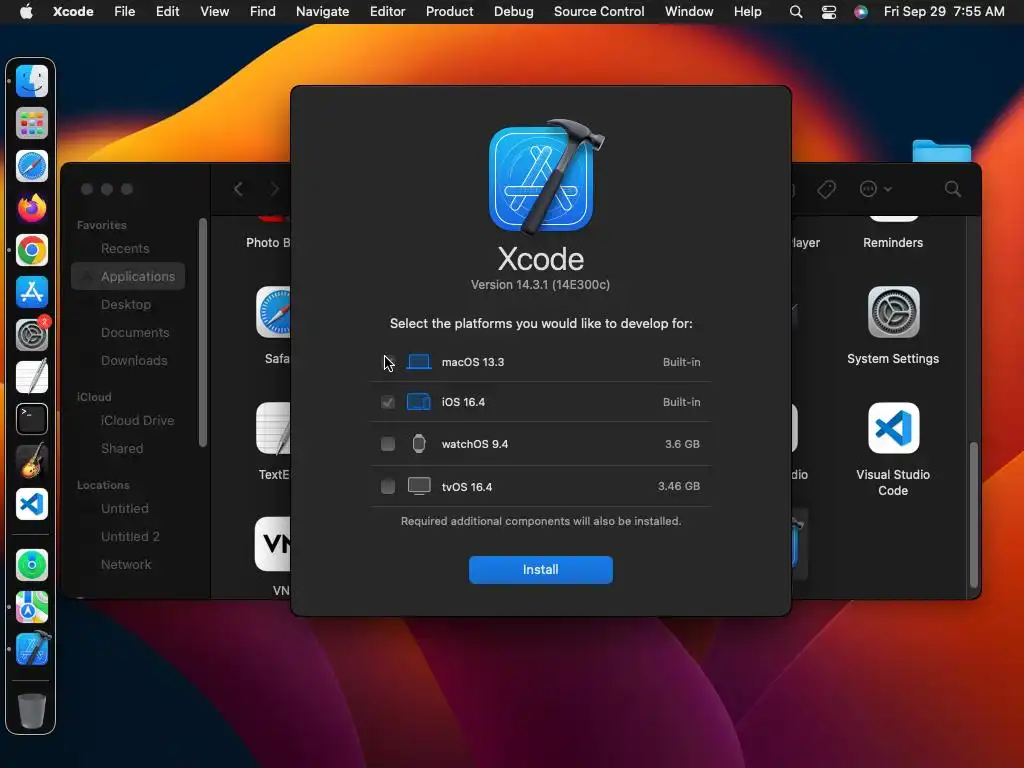Image resolution: width=1024 pixels, height=768 pixels.
Task: Open Spotlight search in menu bar
Action: pyautogui.click(x=795, y=12)
